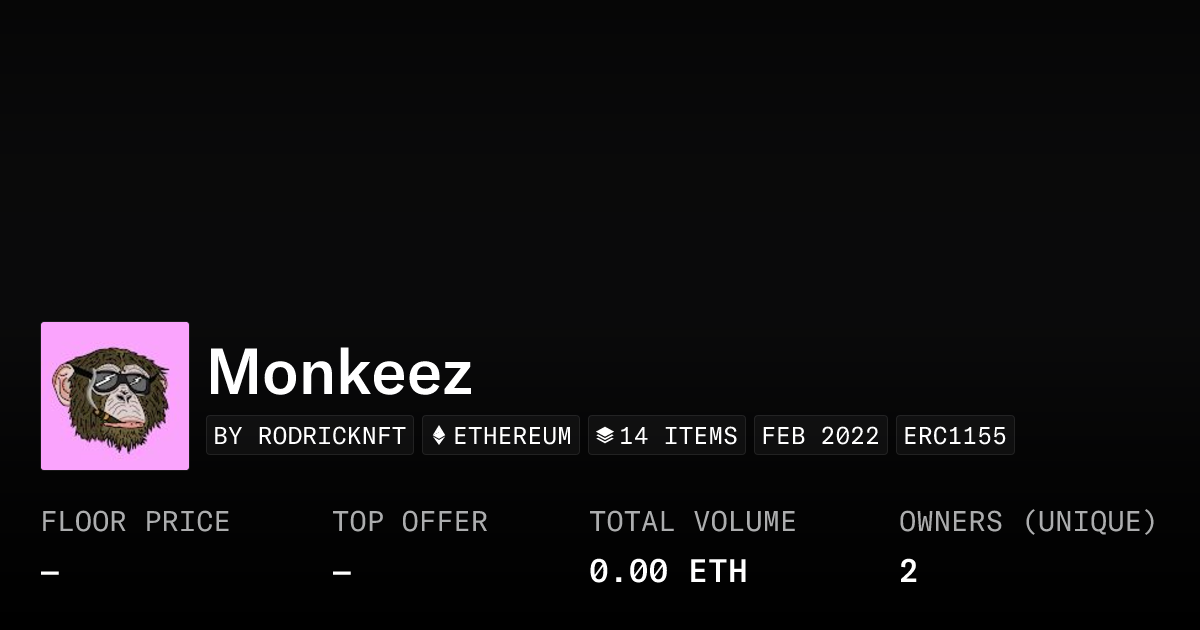Open the BY RODRICKNFT creator badge

point(310,436)
